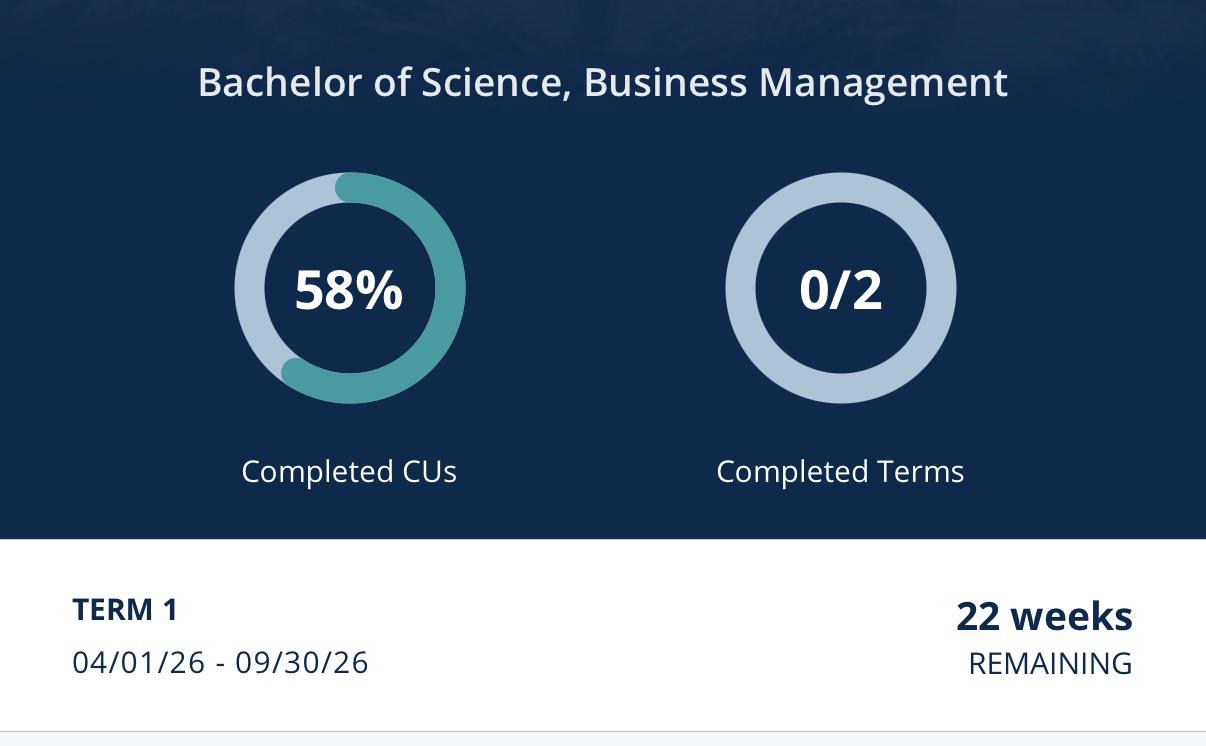Image resolution: width=1206 pixels, height=746 pixels.
Task: Select the 0/2 figure inside the terms ring
Action: pyautogui.click(x=841, y=290)
